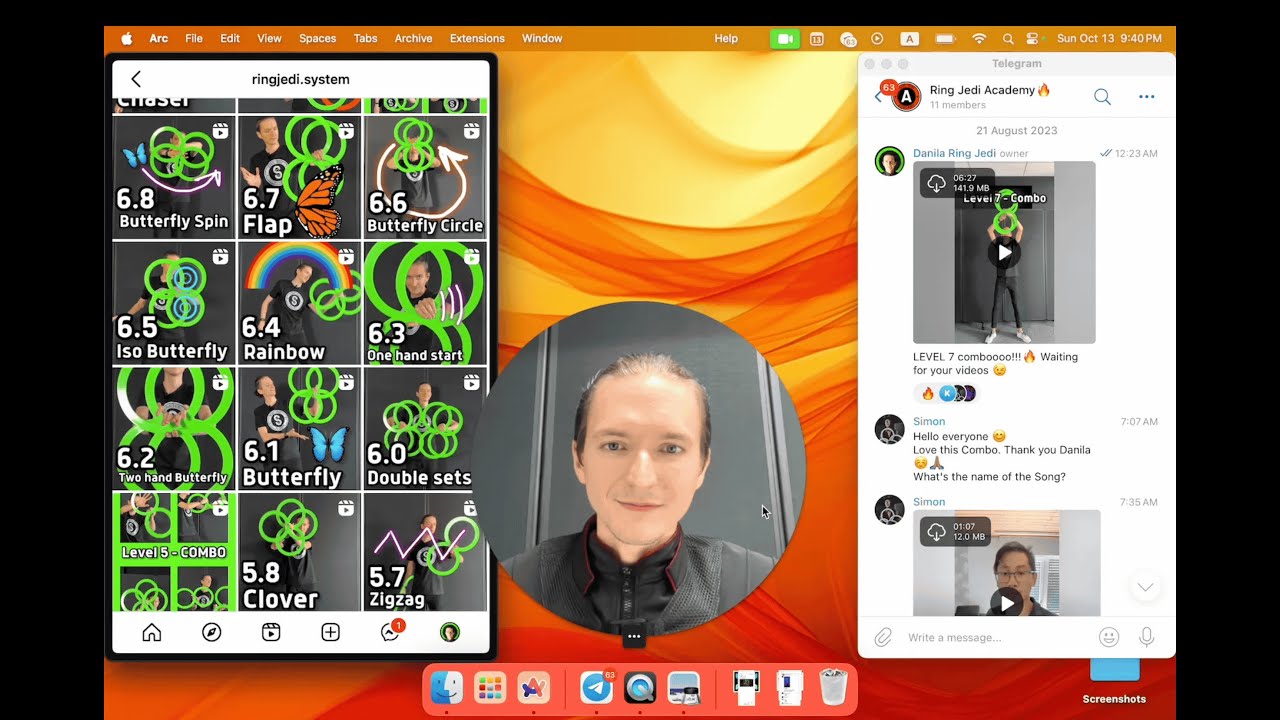Open the Trash in the Dock
Viewport: 1280px width, 720px height.
click(x=833, y=688)
